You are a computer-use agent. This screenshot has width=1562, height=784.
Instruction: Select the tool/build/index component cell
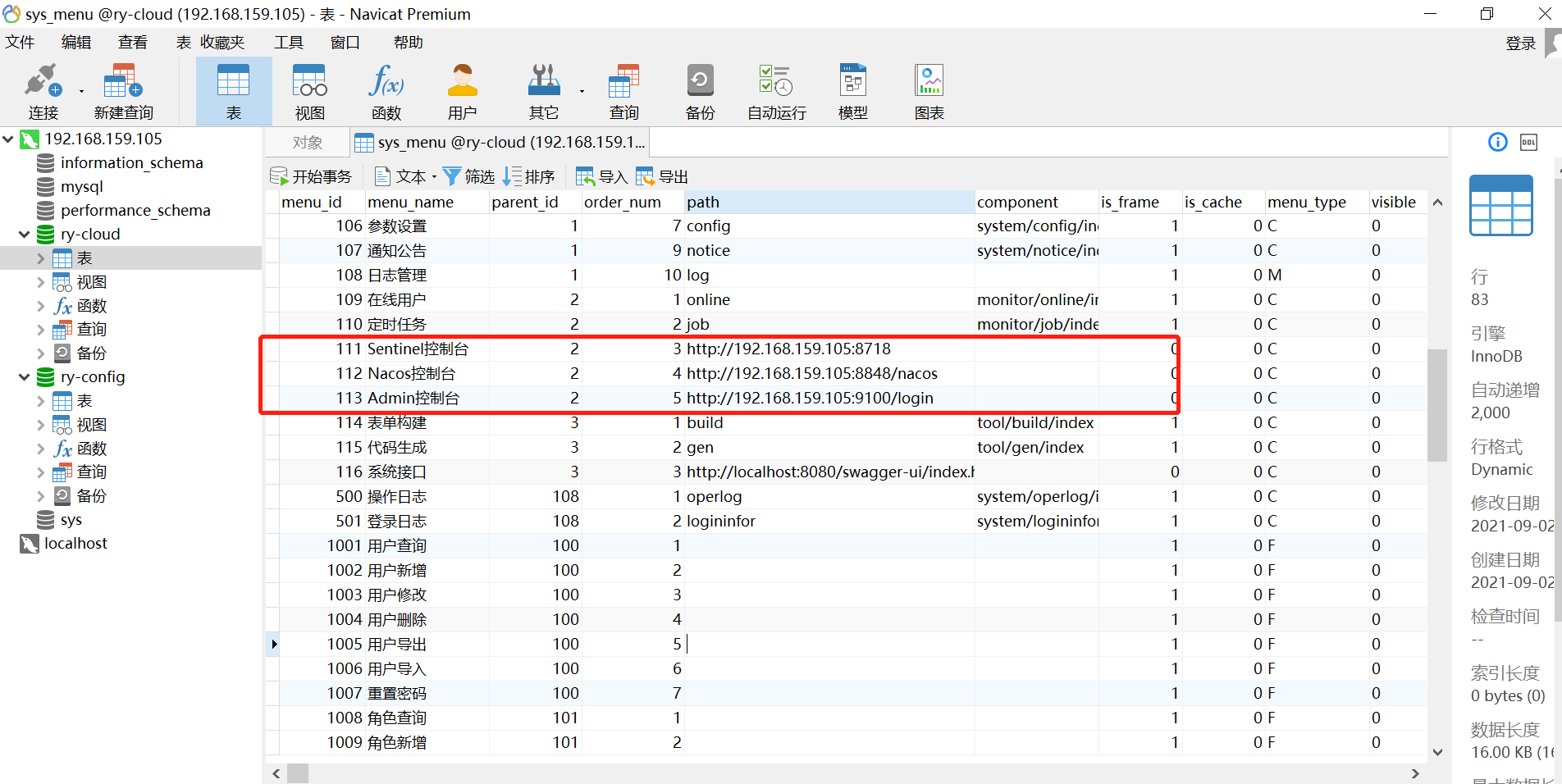pyautogui.click(x=1037, y=423)
